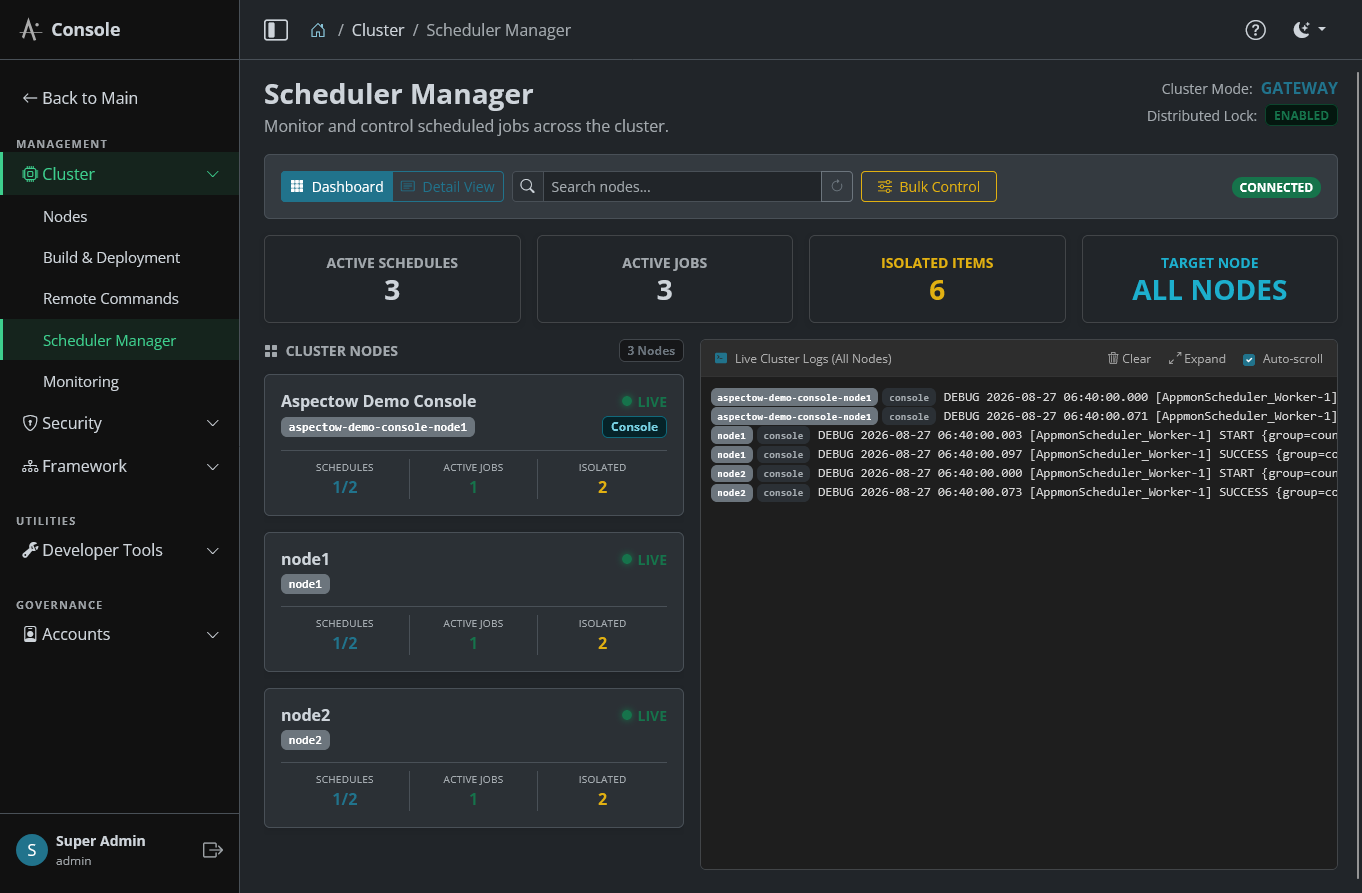
Task: Select the Active Jobs card
Action: coord(665,279)
